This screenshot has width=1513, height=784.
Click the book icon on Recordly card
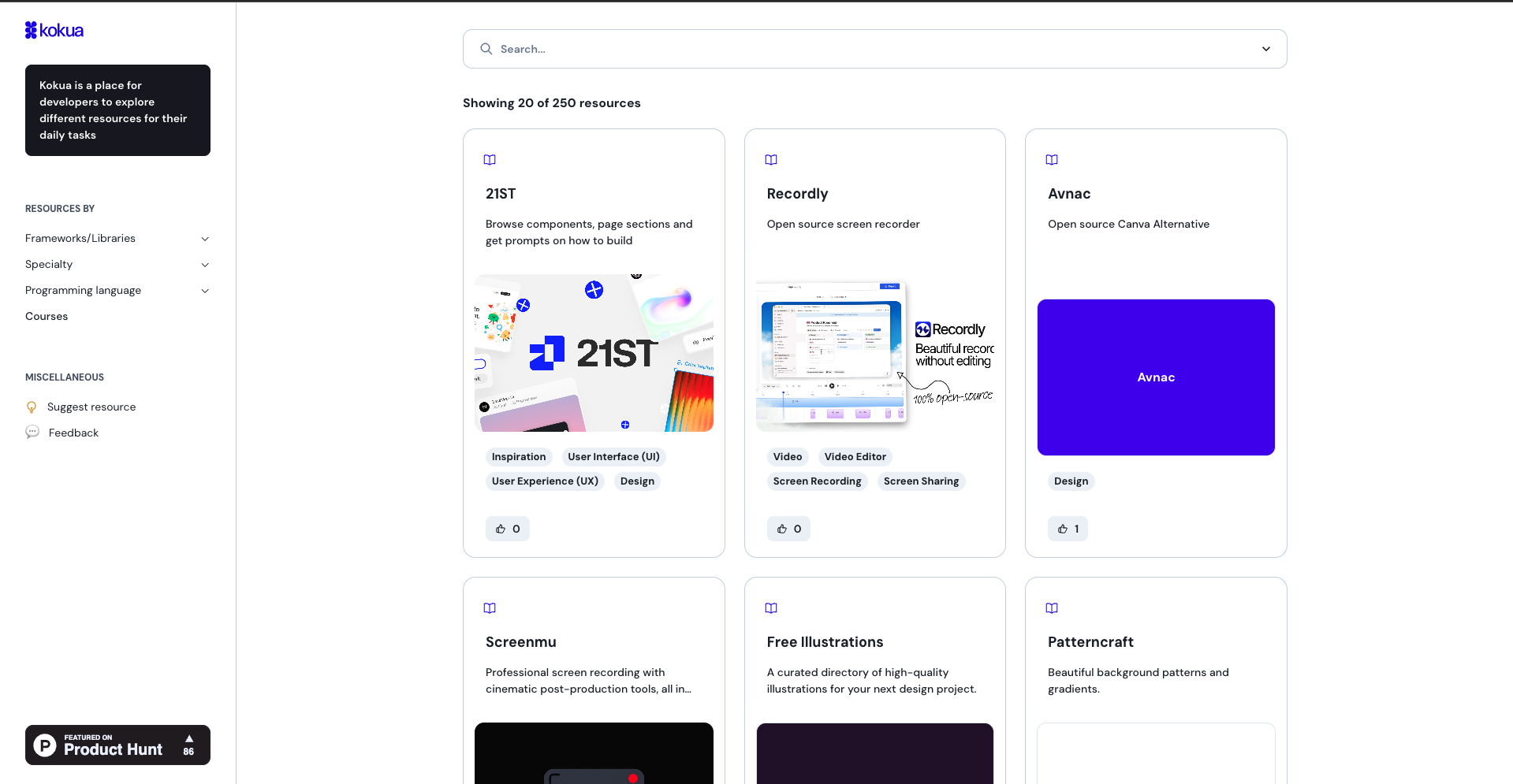(x=771, y=160)
